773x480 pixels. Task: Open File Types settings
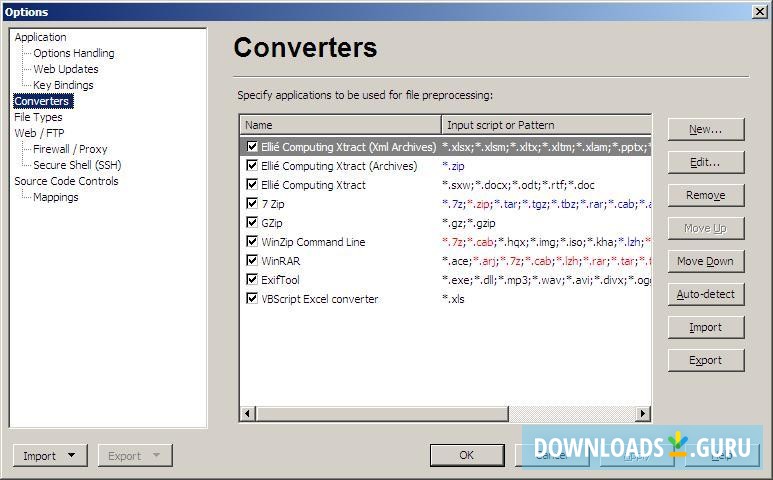pos(38,117)
